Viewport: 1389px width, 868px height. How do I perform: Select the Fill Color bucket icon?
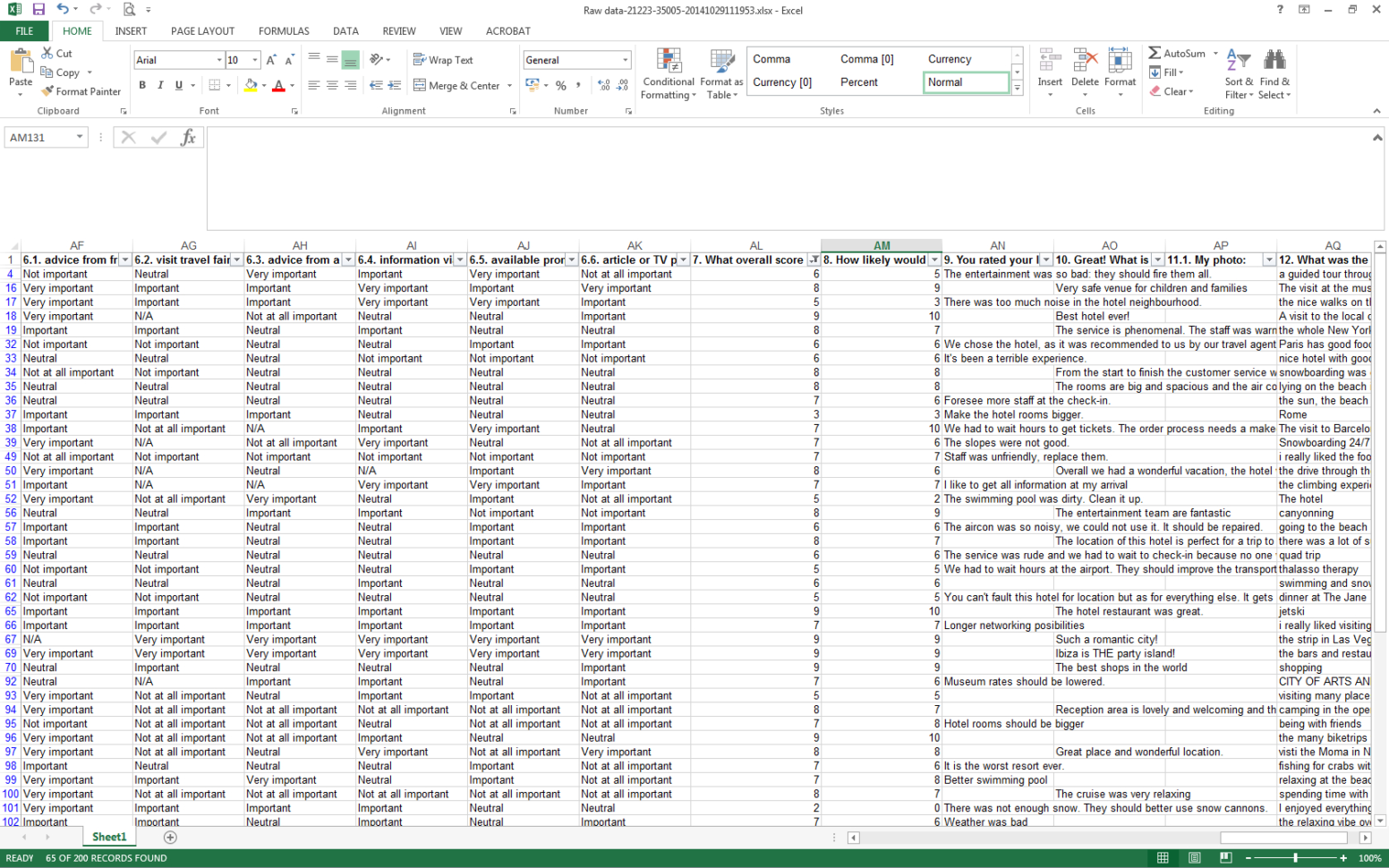[x=253, y=85]
